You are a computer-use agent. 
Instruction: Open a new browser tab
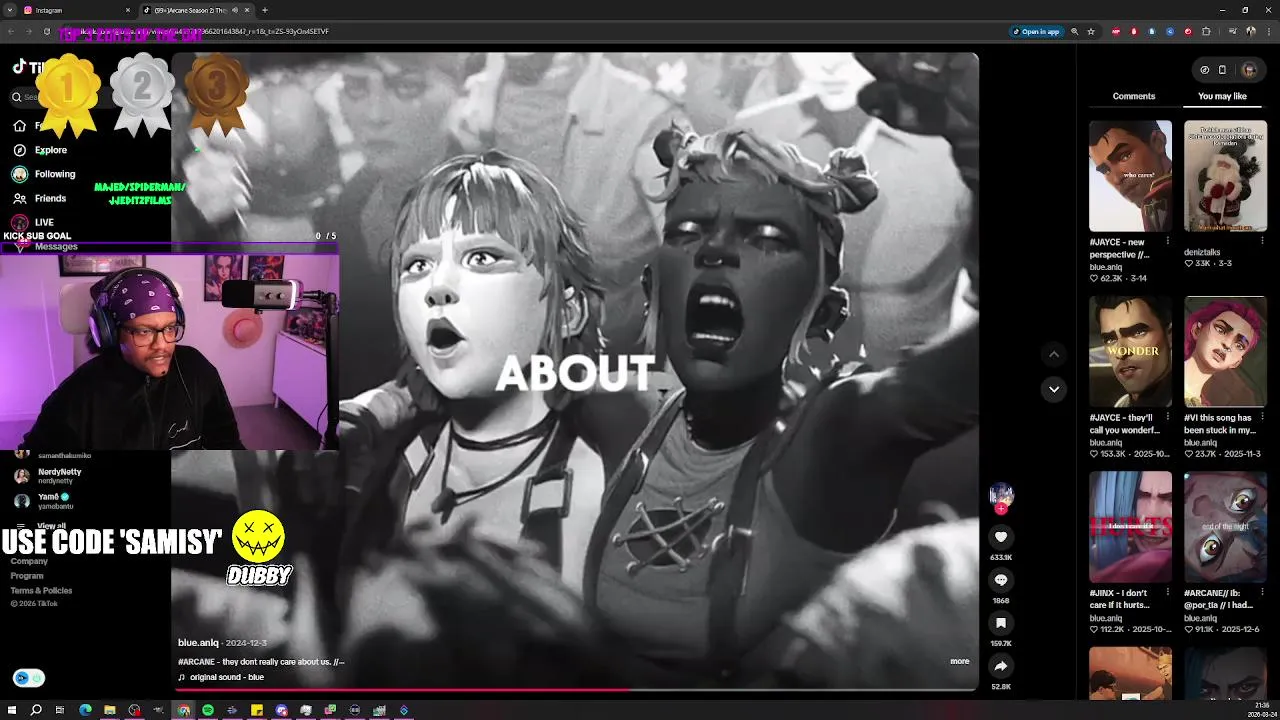point(264,10)
